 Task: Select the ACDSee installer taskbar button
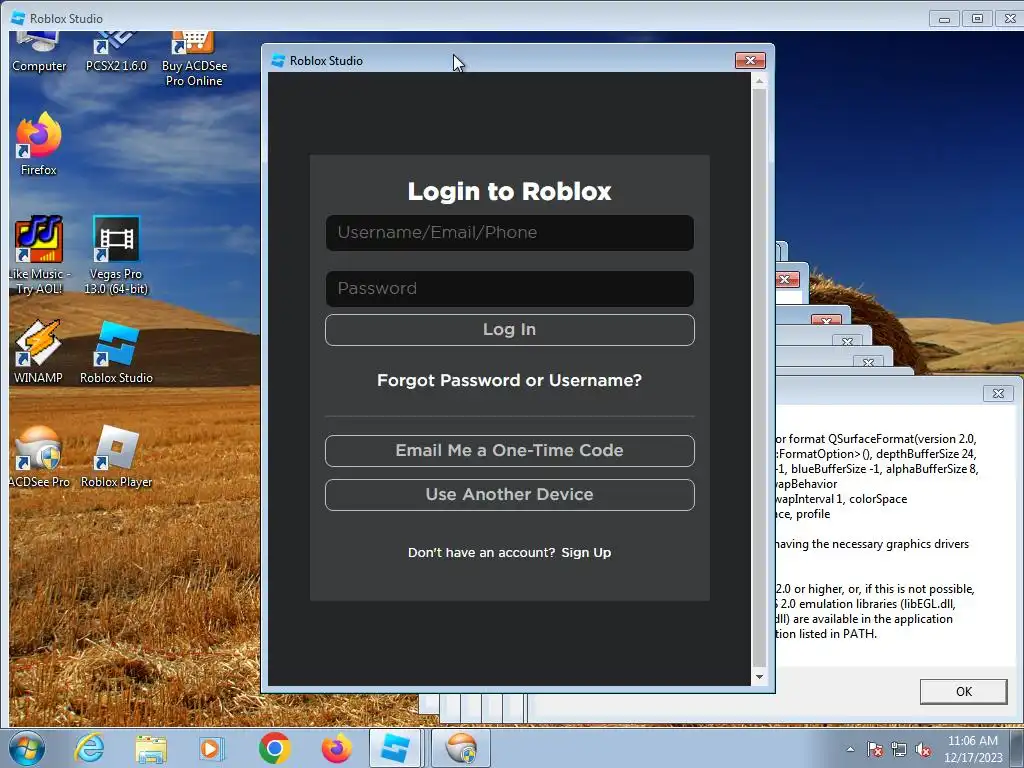461,748
